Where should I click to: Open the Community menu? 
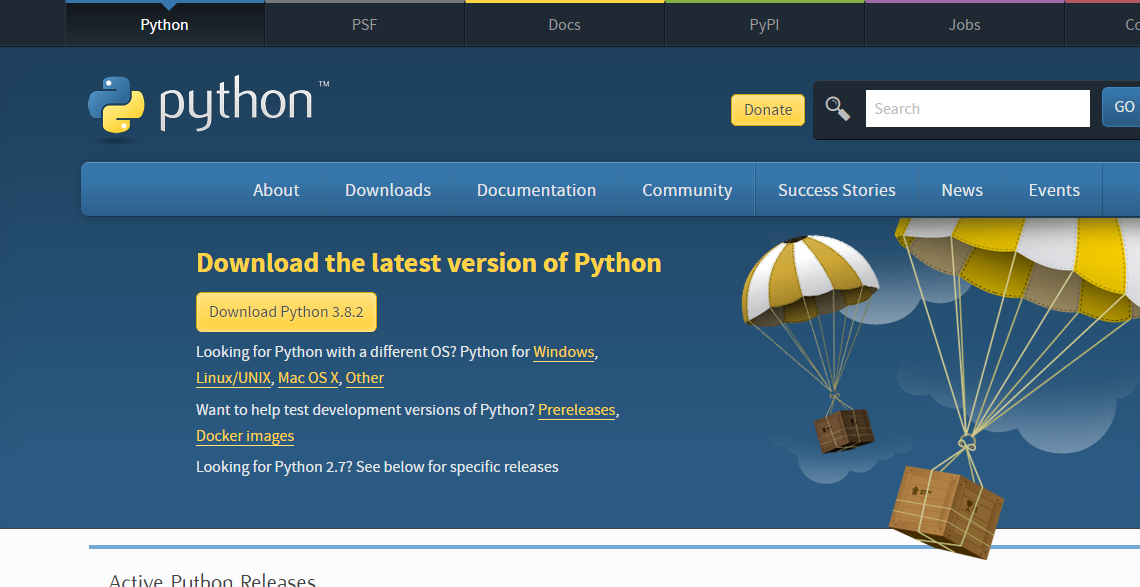(x=687, y=190)
